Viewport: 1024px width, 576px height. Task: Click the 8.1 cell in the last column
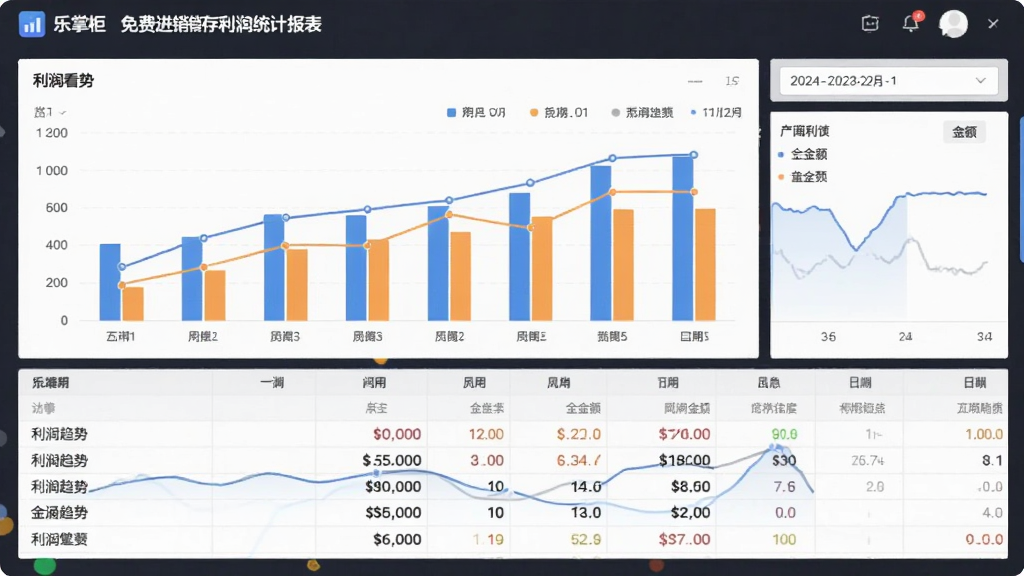point(992,460)
